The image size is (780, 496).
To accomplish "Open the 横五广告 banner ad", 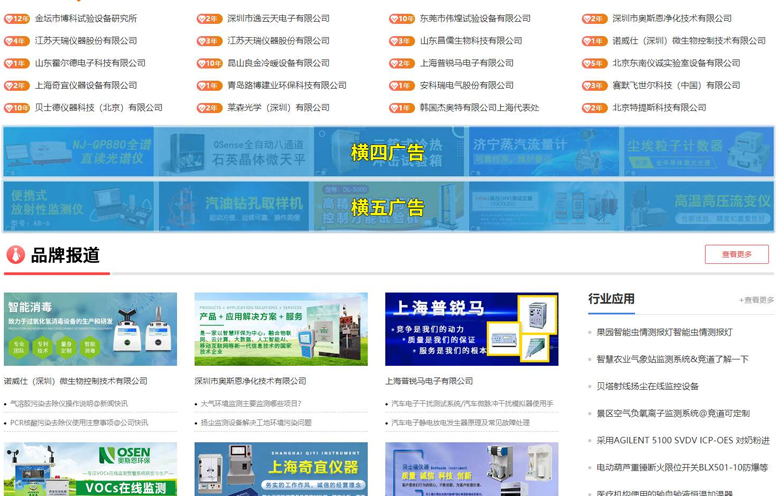I will pos(388,207).
